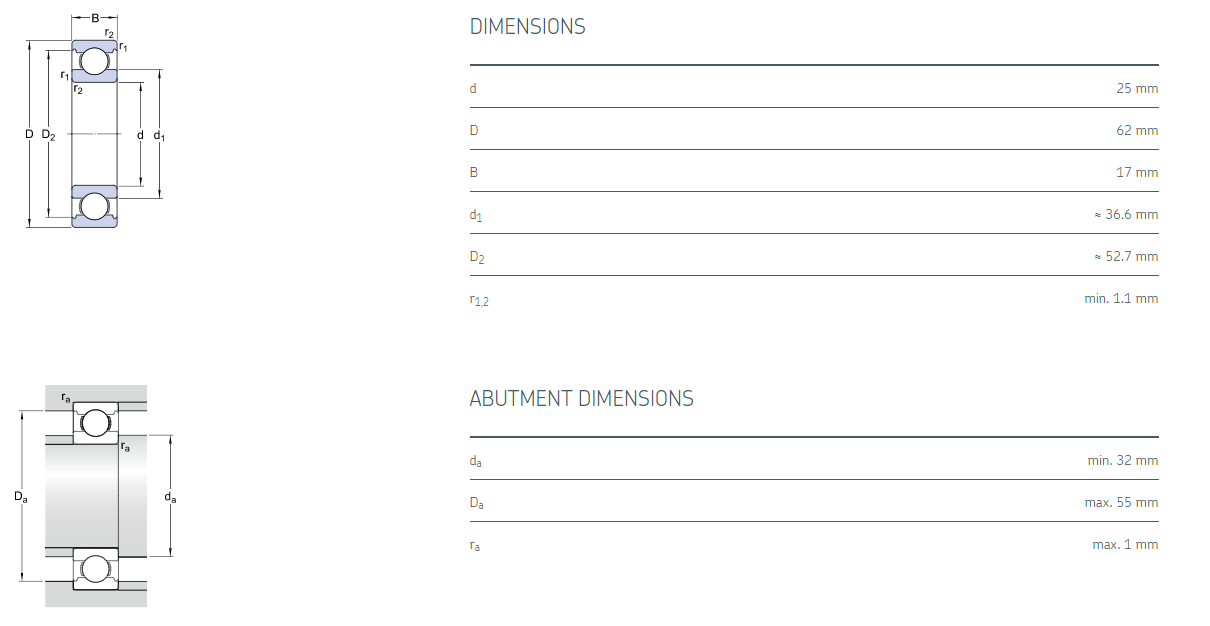
Task: Click the ra label in abutment table
Action: 475,546
